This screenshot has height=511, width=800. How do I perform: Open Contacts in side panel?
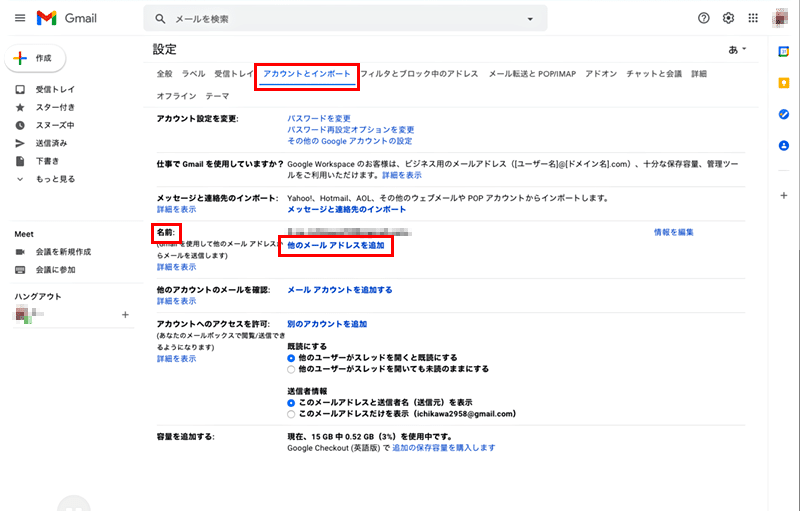tap(784, 146)
